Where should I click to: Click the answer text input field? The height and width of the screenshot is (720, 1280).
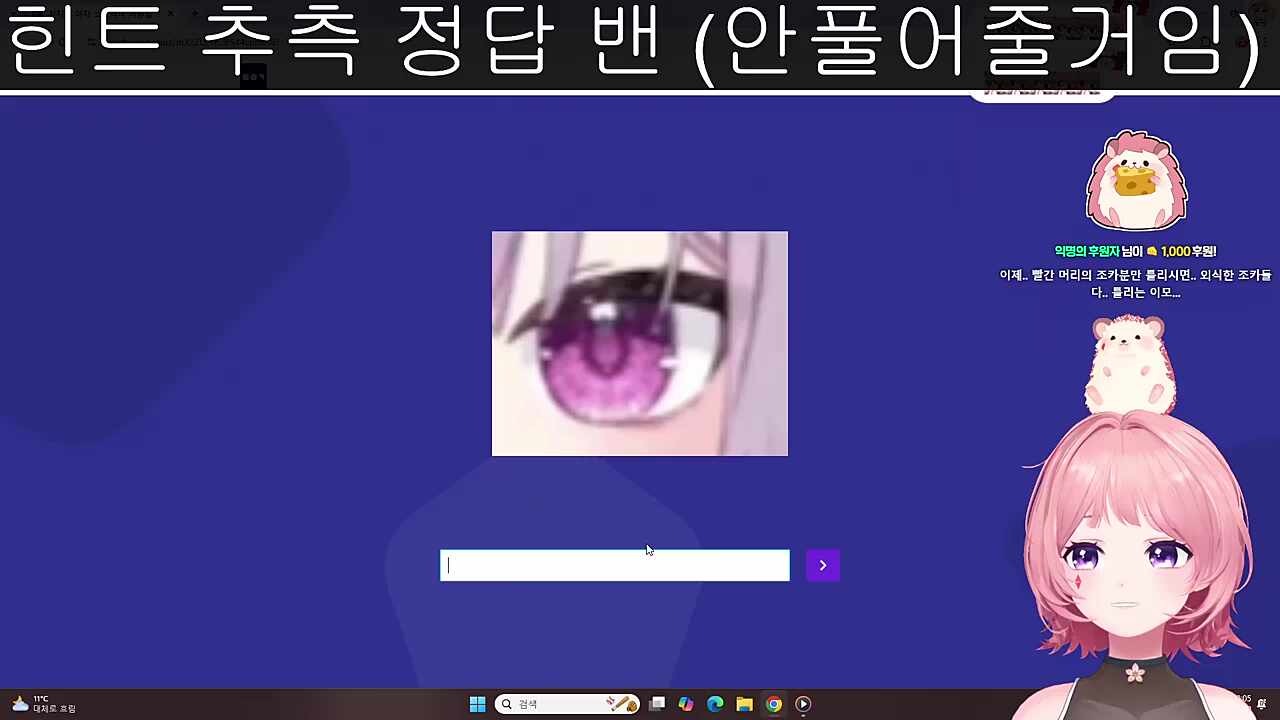(615, 565)
